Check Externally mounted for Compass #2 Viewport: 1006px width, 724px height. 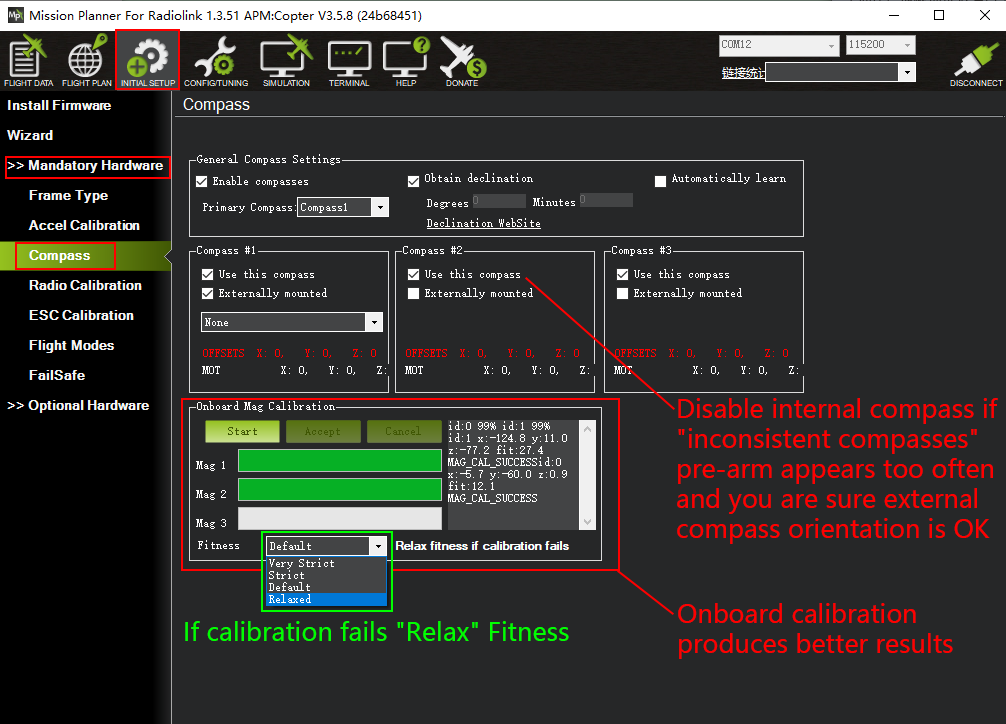(414, 294)
